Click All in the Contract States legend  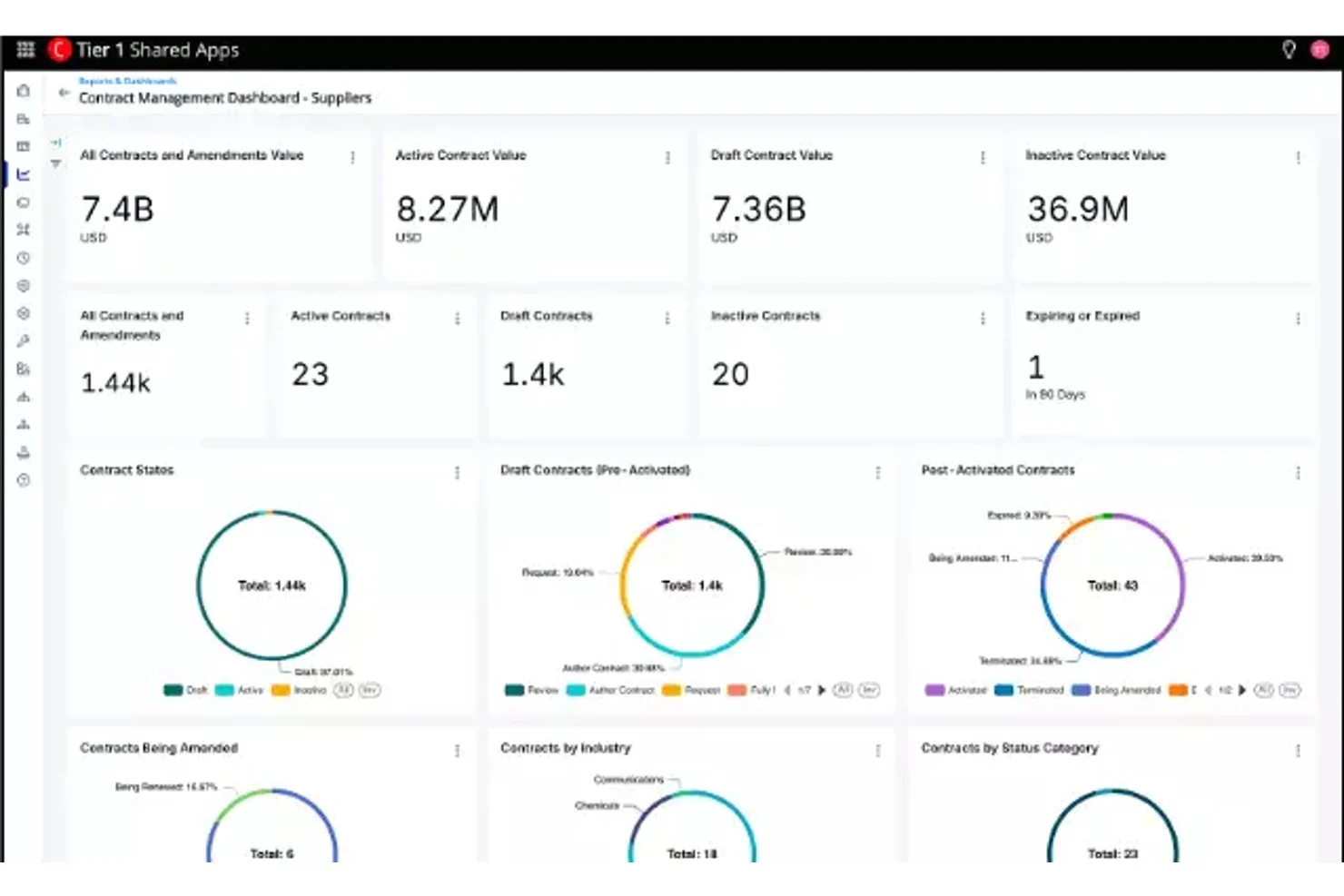pos(343,690)
